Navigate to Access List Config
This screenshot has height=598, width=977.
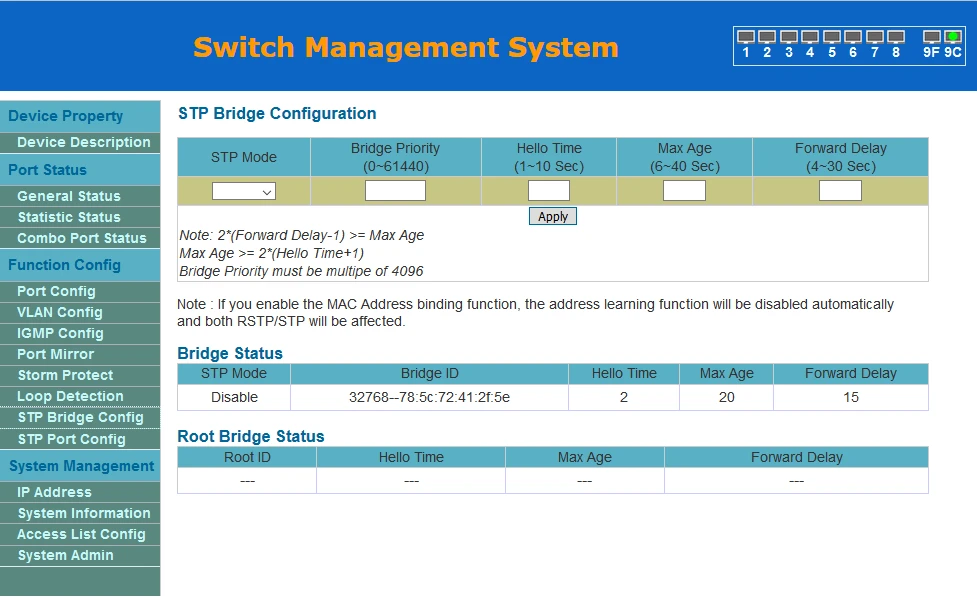coord(81,534)
